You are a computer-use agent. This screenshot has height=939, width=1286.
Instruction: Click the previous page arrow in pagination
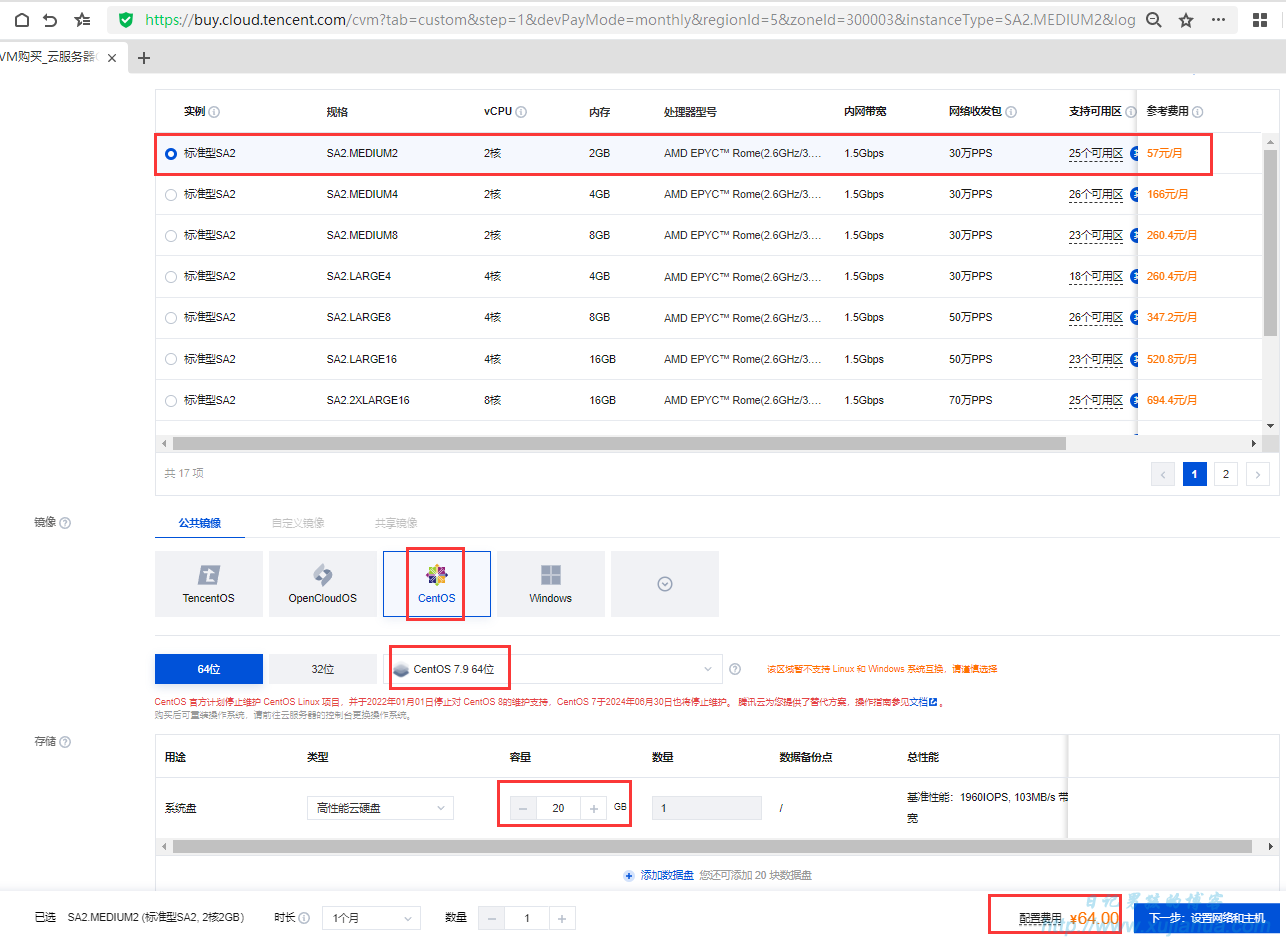(x=1163, y=474)
